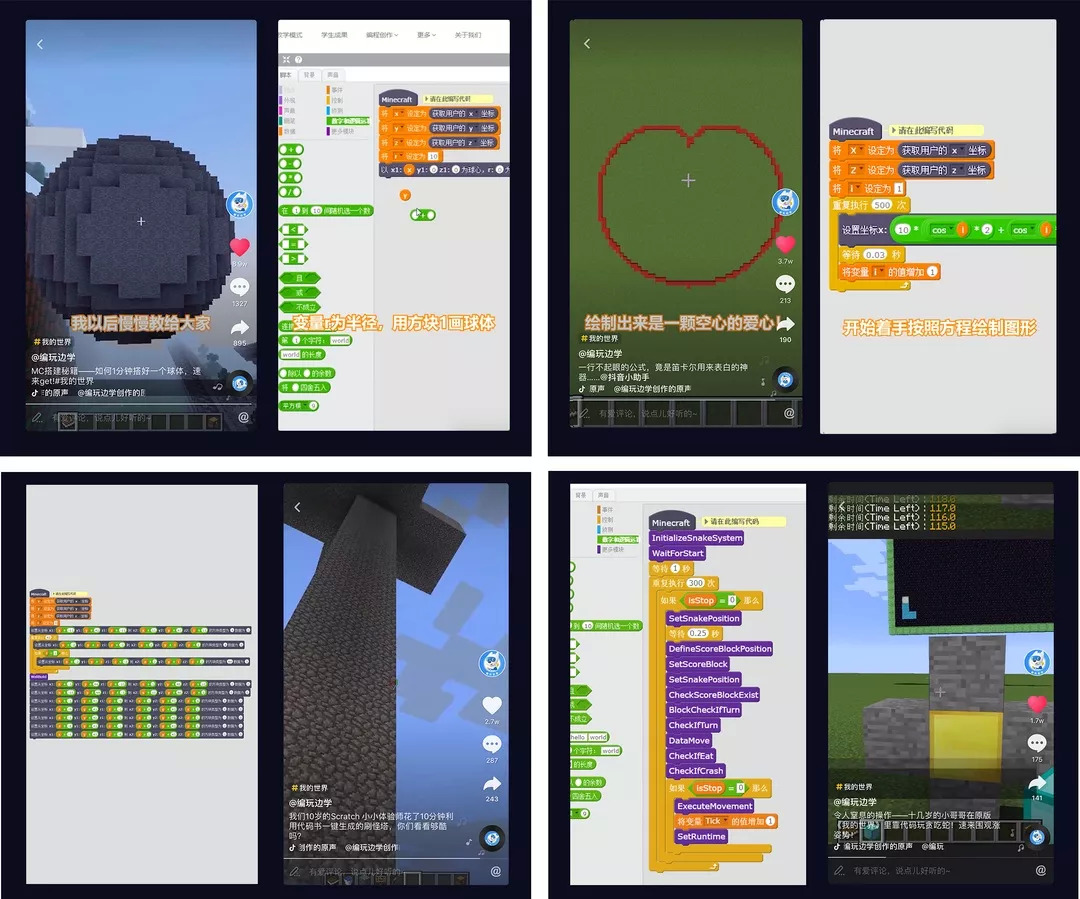This screenshot has height=899, width=1080.
Task: Open the creator avatar in the sphere video
Action: (240, 204)
